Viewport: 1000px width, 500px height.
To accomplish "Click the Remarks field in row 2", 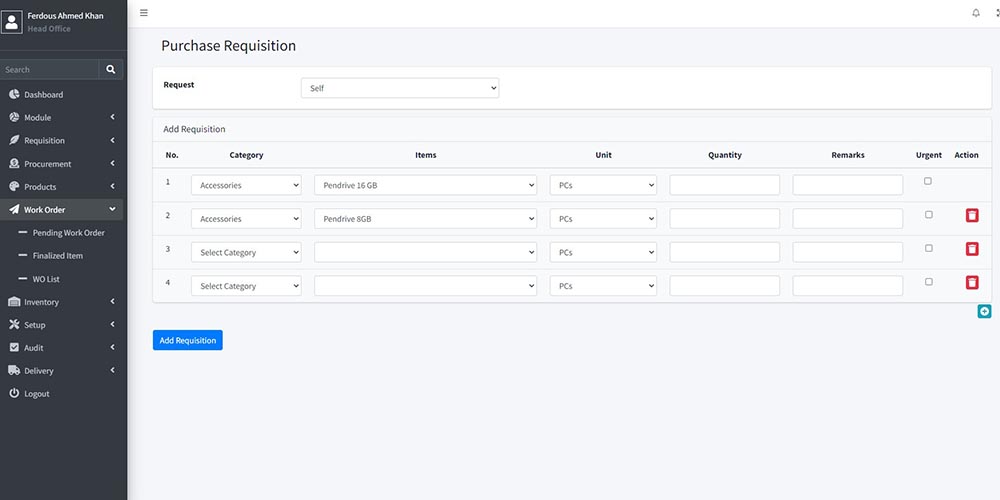I will coord(847,219).
